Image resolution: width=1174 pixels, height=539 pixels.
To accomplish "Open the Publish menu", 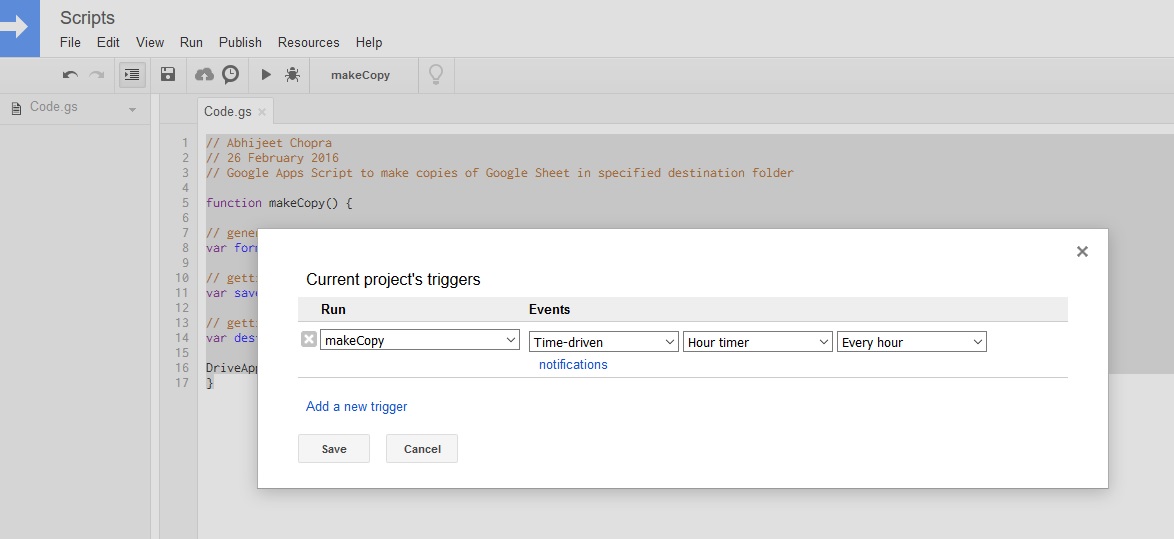I will 240,42.
